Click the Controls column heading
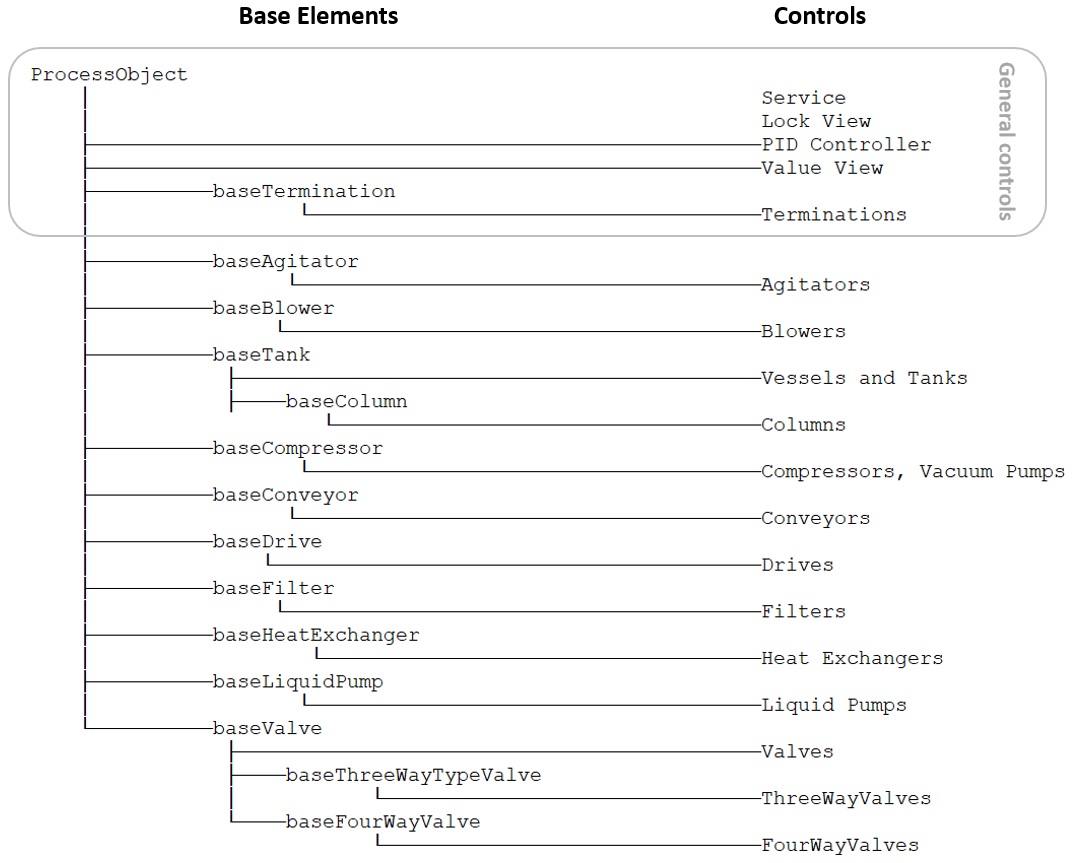Viewport: 1074px width, 863px height. point(820,16)
